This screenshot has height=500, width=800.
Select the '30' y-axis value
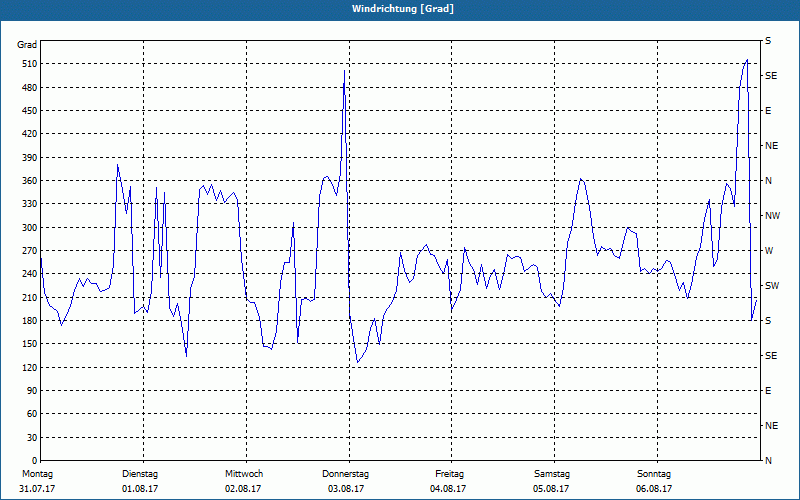point(32,437)
